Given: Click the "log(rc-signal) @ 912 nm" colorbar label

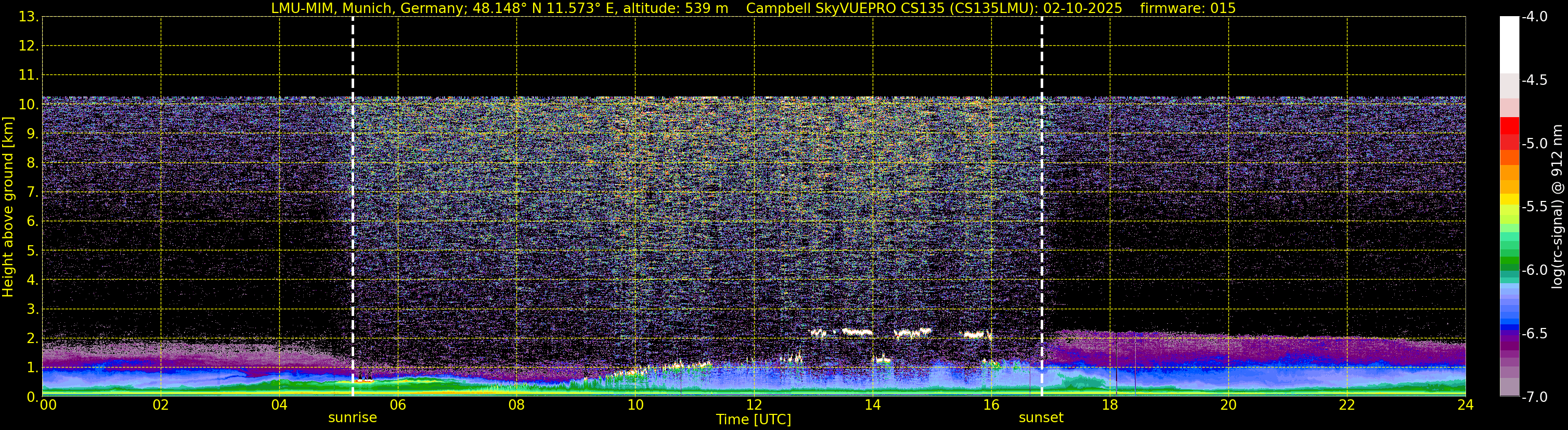Looking at the screenshot, I should pos(1558,207).
